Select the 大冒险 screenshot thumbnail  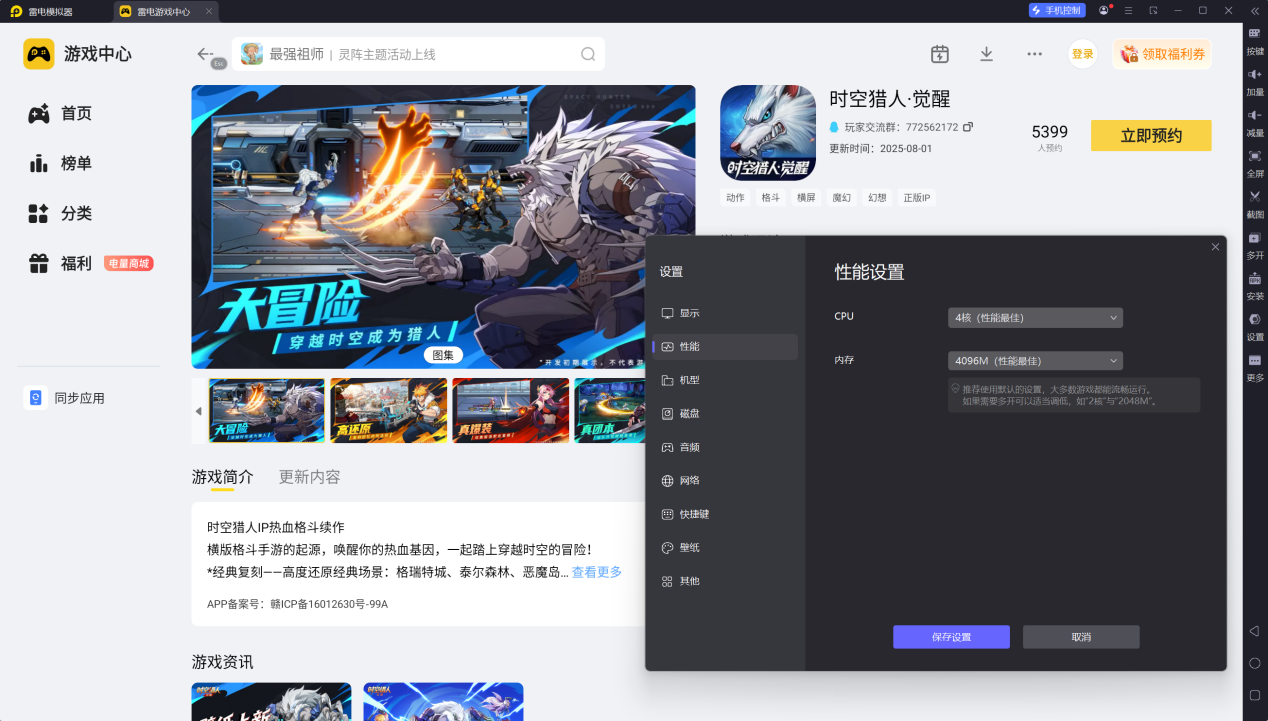click(x=267, y=411)
